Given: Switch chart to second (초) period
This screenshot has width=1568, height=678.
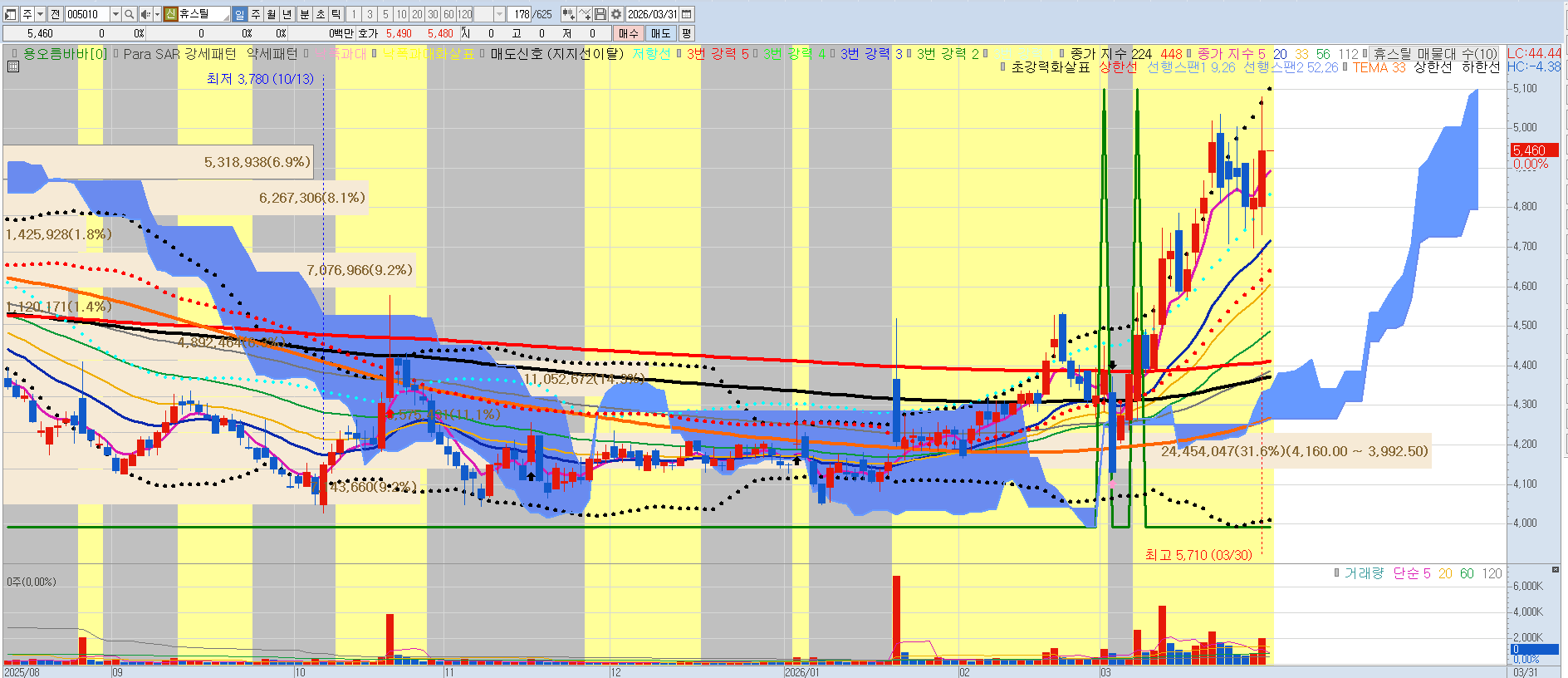Looking at the screenshot, I should (321, 14).
